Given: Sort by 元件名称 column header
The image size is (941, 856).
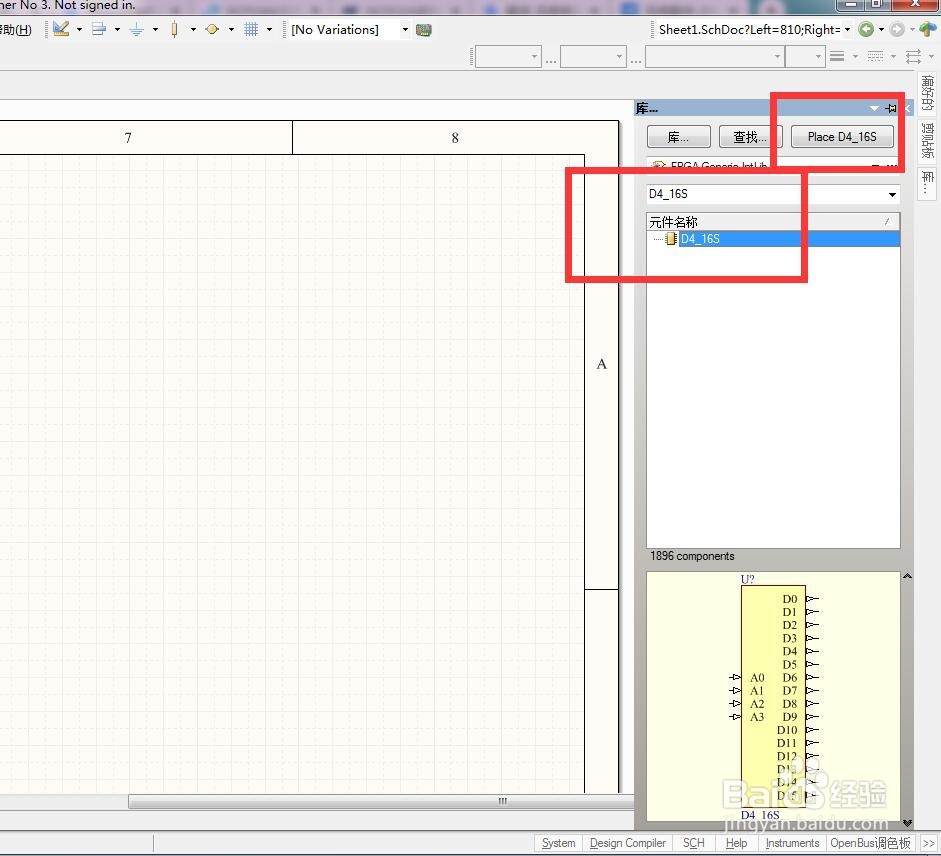Looking at the screenshot, I should pyautogui.click(x=773, y=222).
